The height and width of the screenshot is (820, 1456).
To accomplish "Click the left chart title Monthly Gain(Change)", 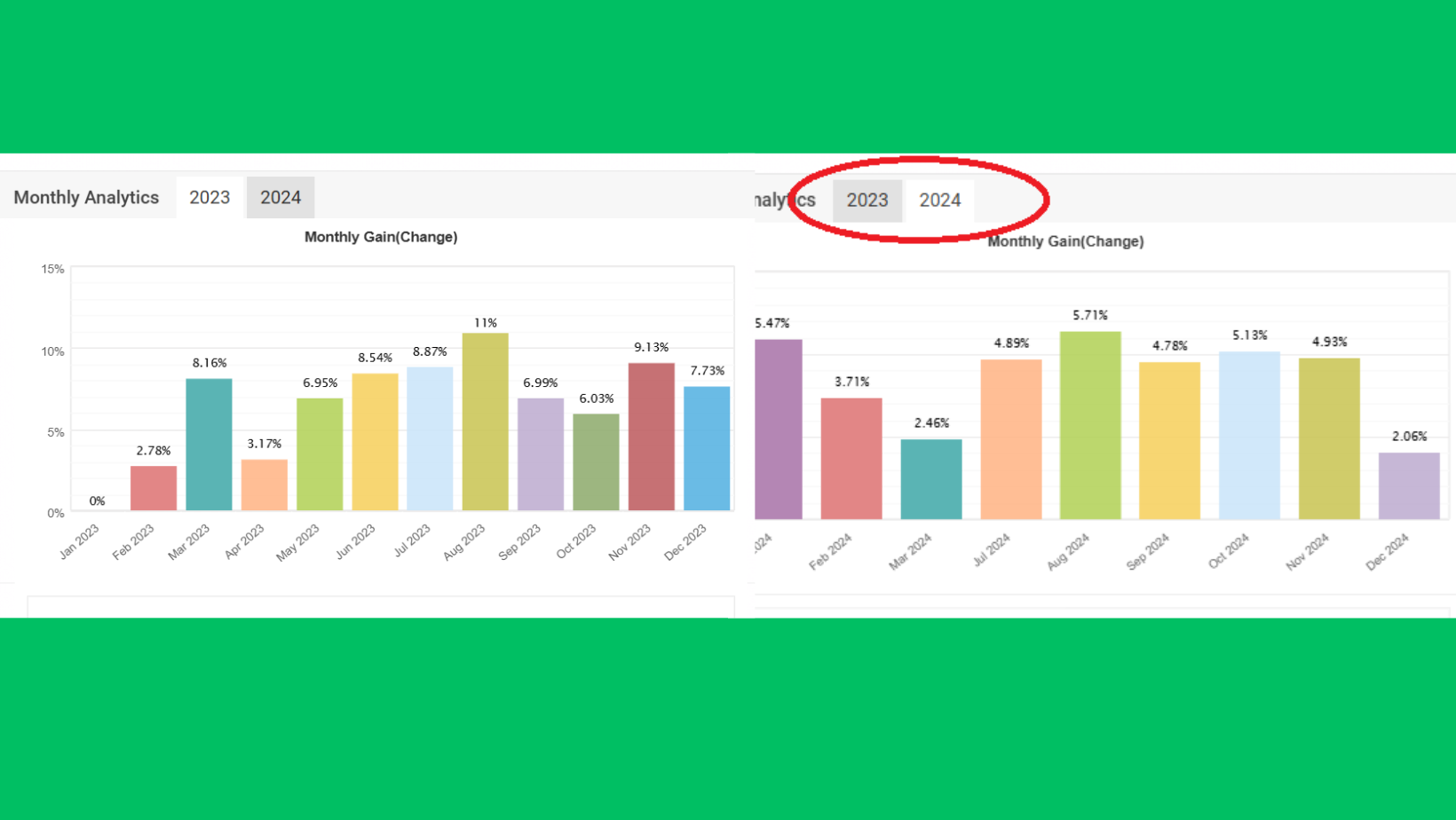I will [381, 237].
